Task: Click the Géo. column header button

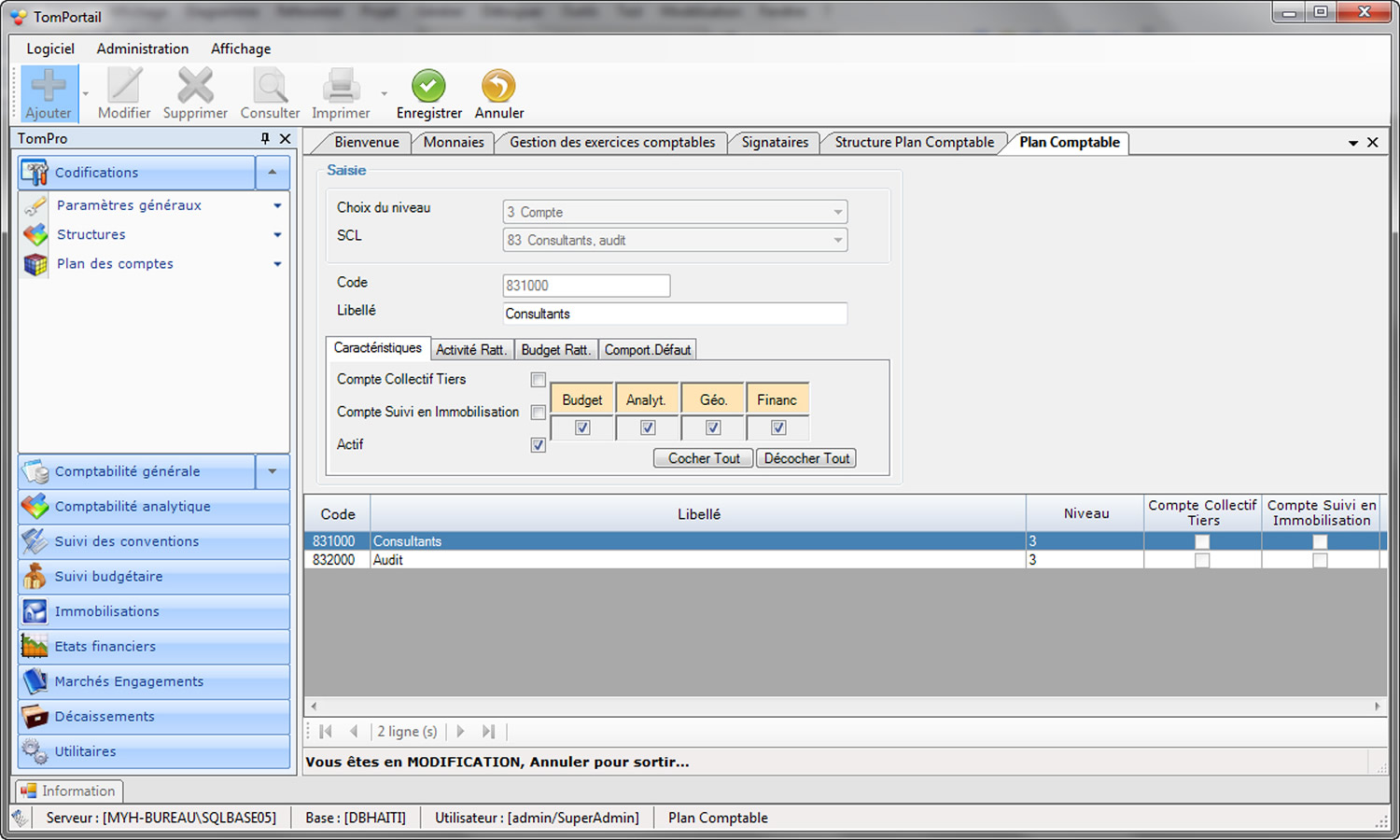Action: [x=713, y=399]
